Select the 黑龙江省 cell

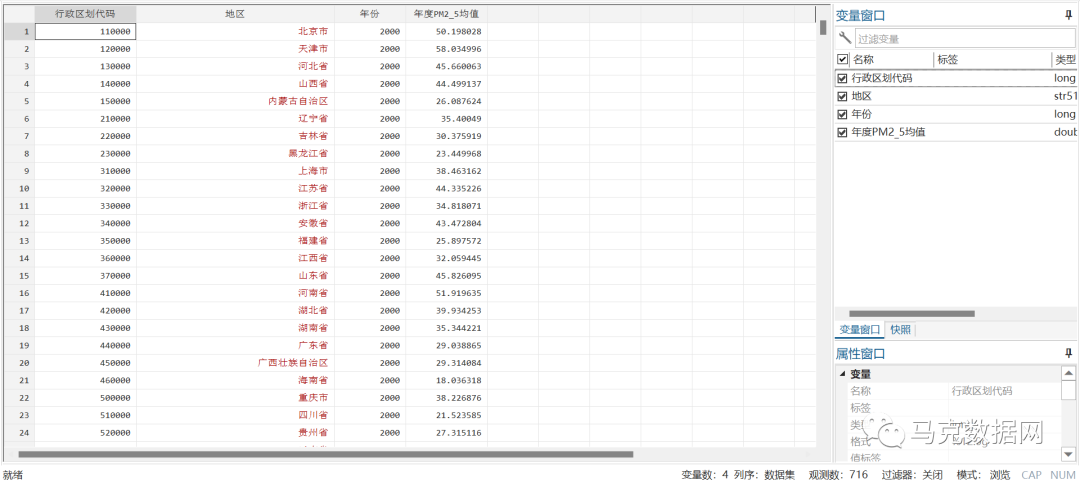pos(236,154)
